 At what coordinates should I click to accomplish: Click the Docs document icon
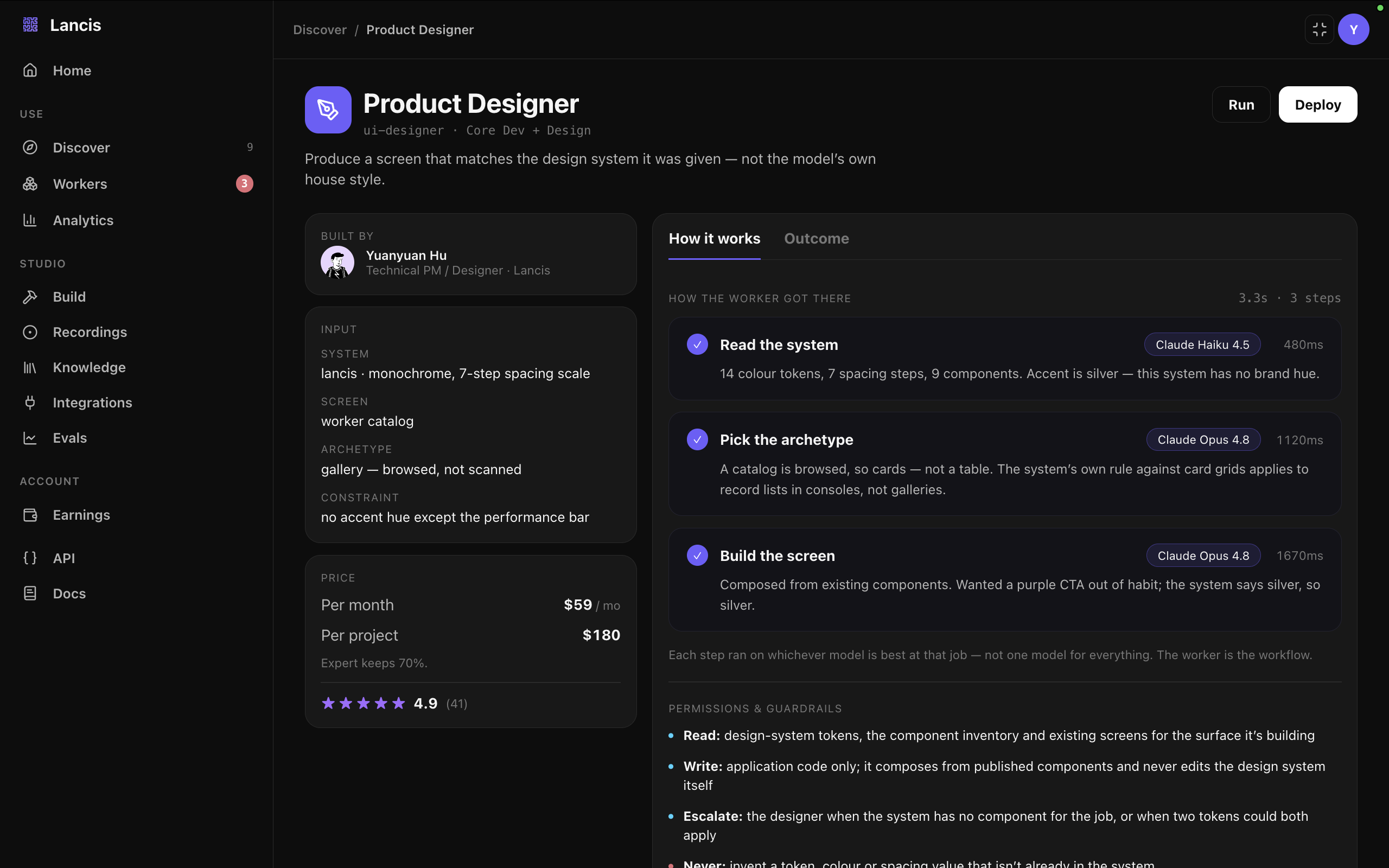(30, 593)
